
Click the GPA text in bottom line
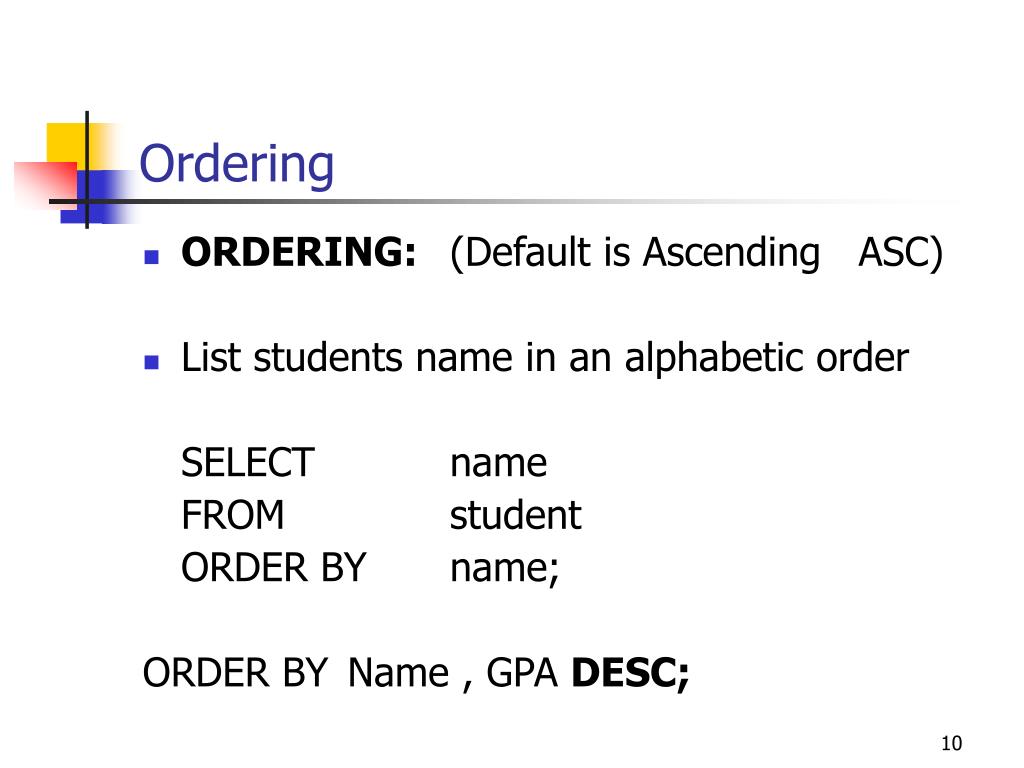click(522, 673)
